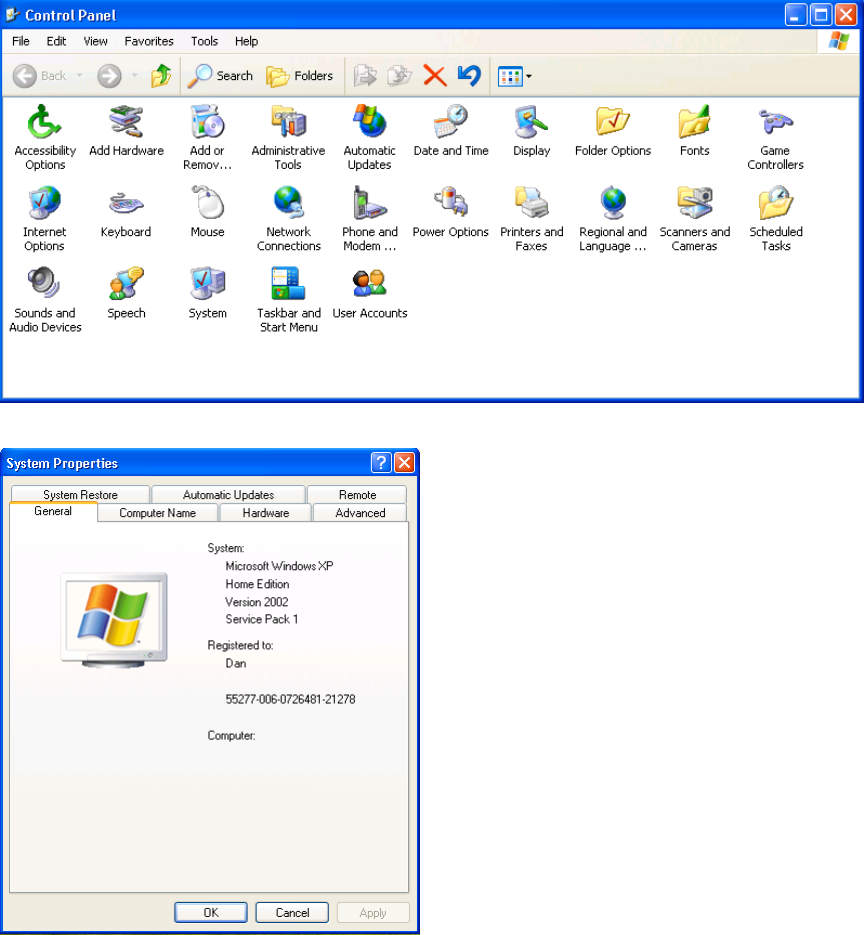Switch to the Automatic Updates tab

point(228,494)
